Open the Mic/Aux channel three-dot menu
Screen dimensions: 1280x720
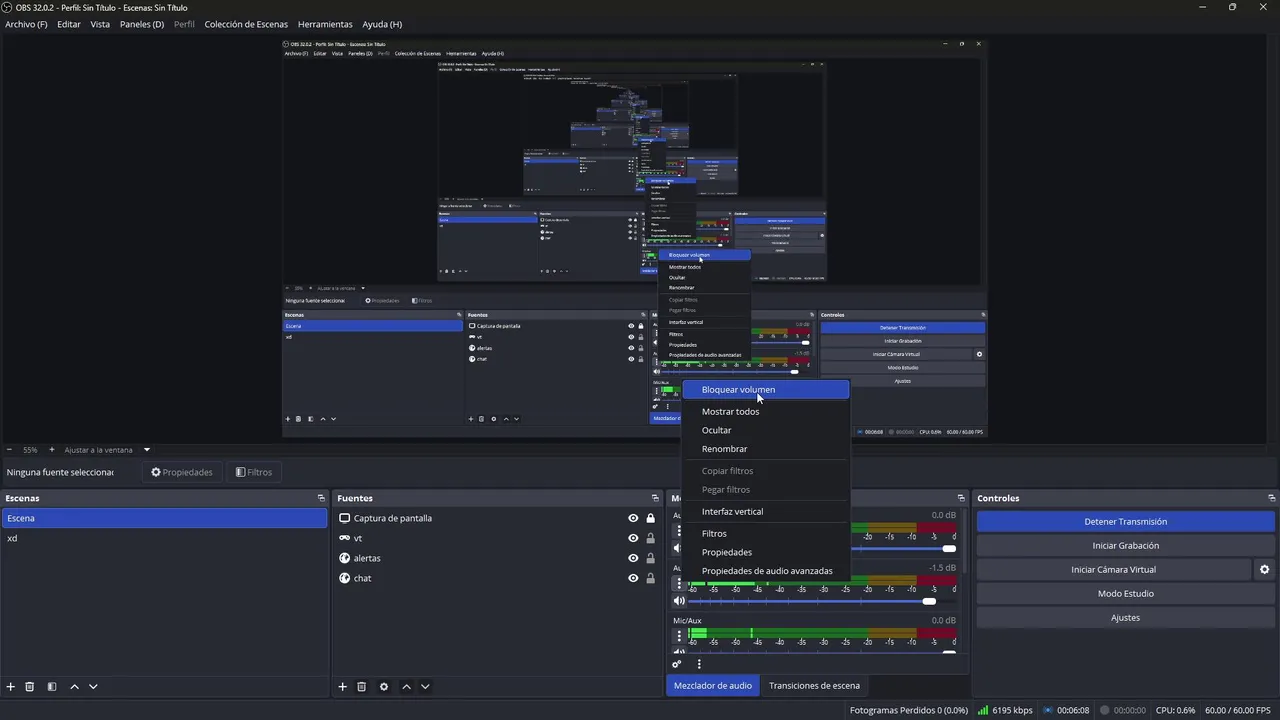679,636
